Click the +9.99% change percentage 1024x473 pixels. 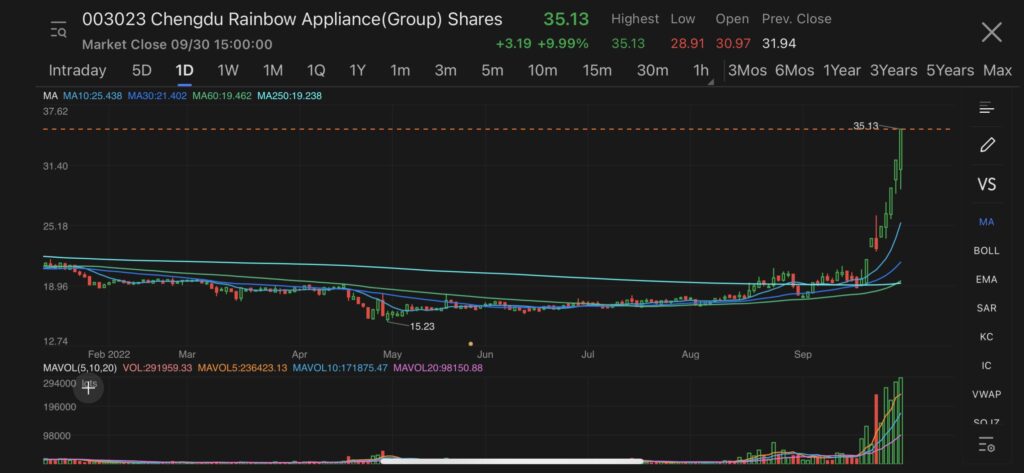(x=562, y=44)
